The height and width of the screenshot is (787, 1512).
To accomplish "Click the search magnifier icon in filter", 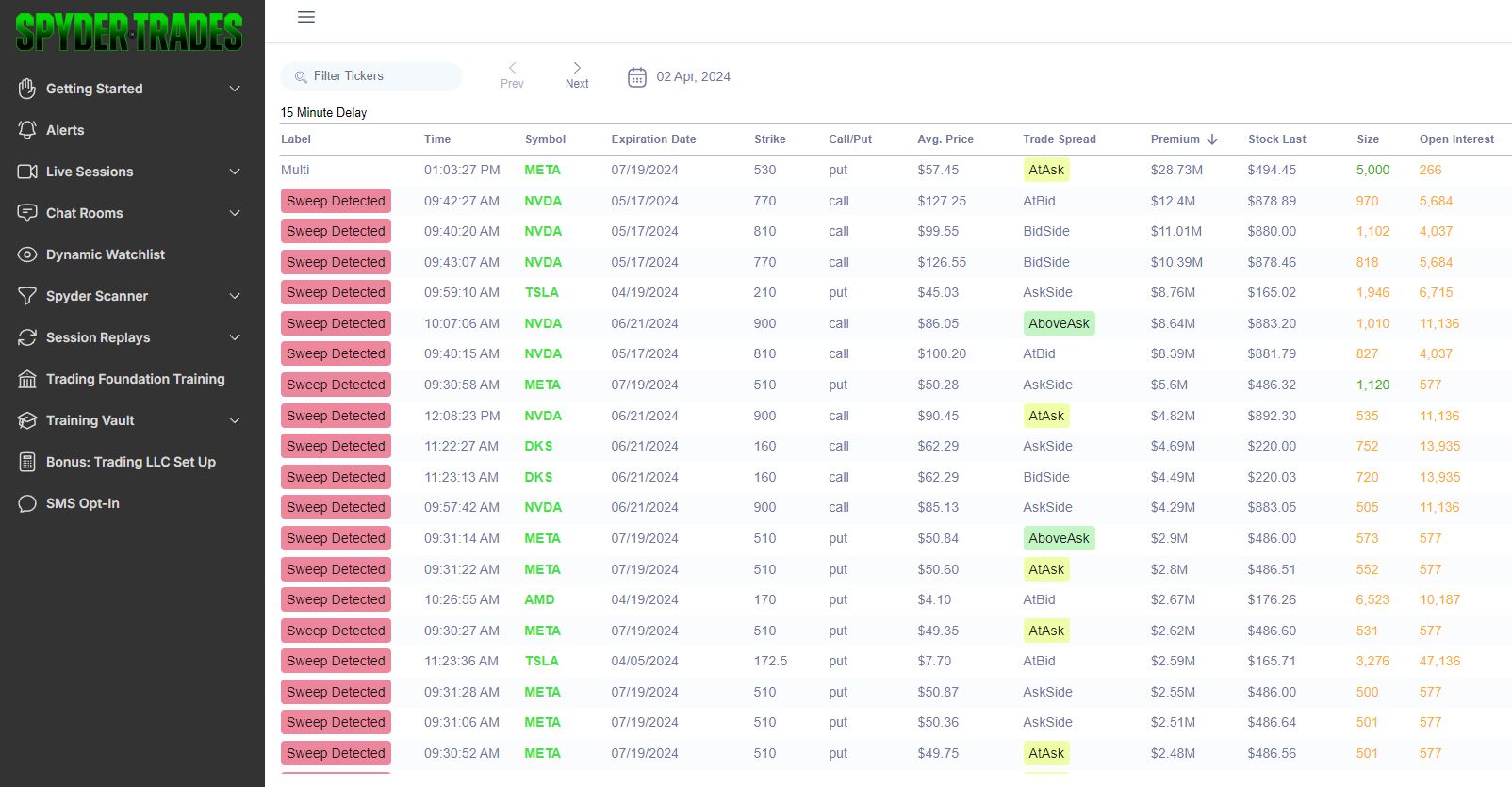I will 301,76.
